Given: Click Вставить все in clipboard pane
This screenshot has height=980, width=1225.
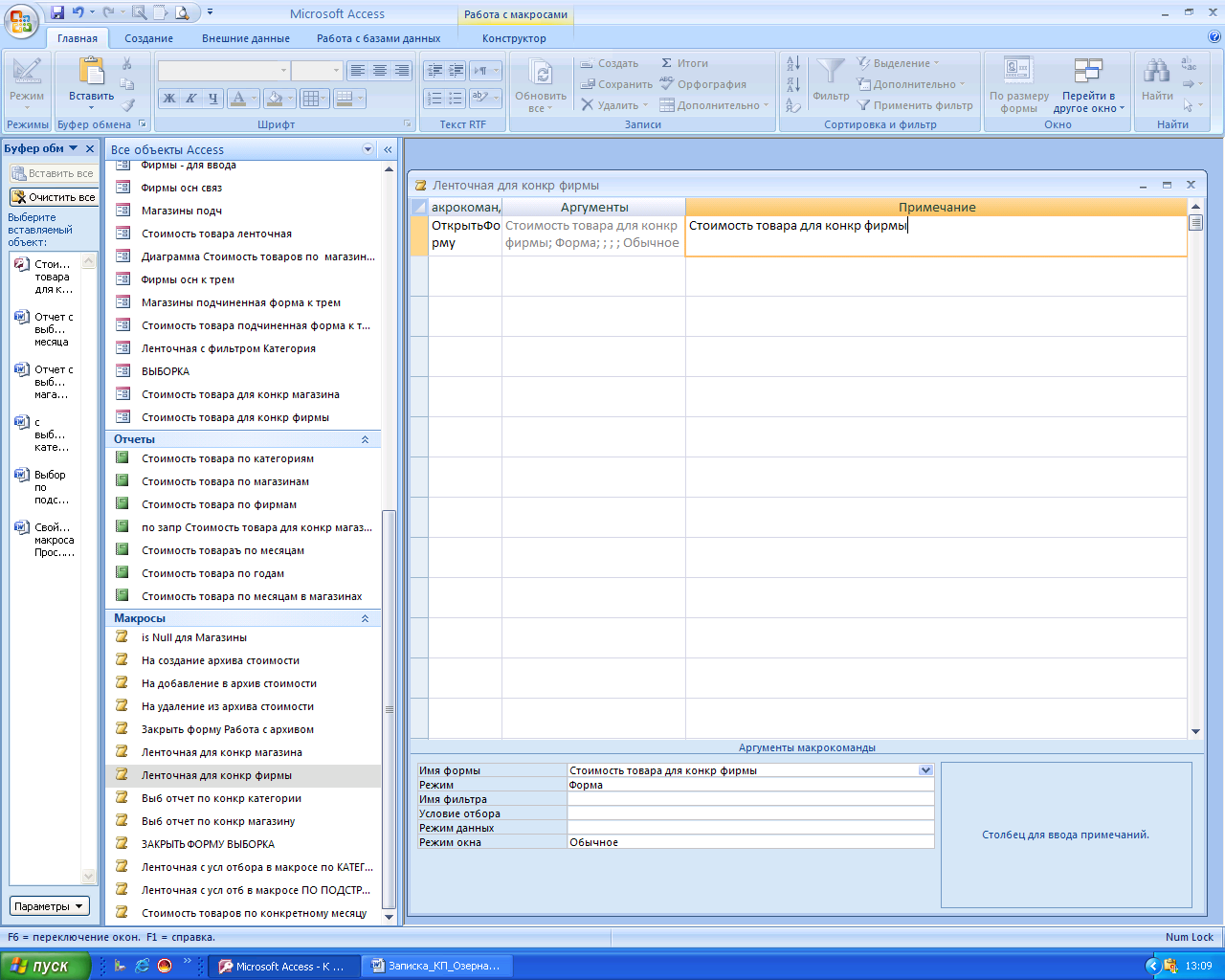Looking at the screenshot, I should pos(54,173).
